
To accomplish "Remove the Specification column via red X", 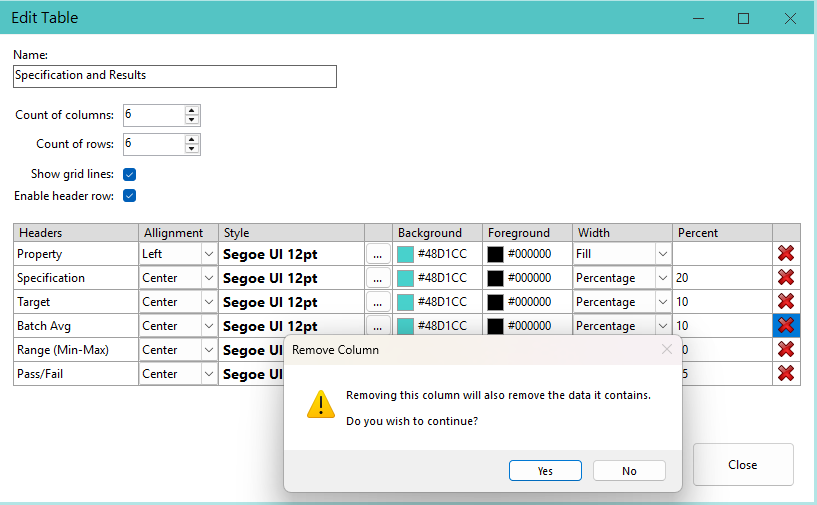I will 786,278.
